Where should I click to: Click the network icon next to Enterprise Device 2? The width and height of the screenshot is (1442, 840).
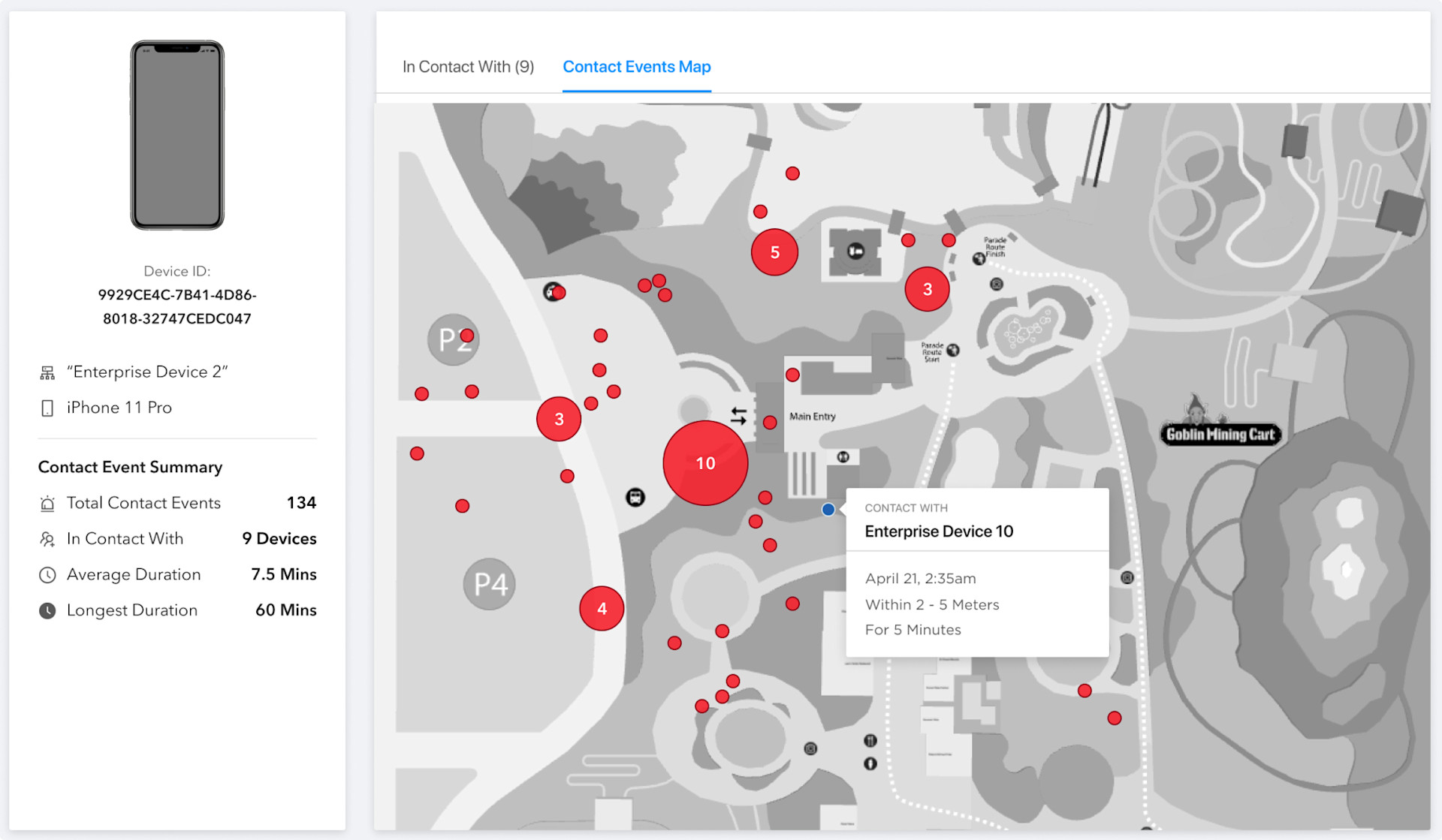click(47, 372)
